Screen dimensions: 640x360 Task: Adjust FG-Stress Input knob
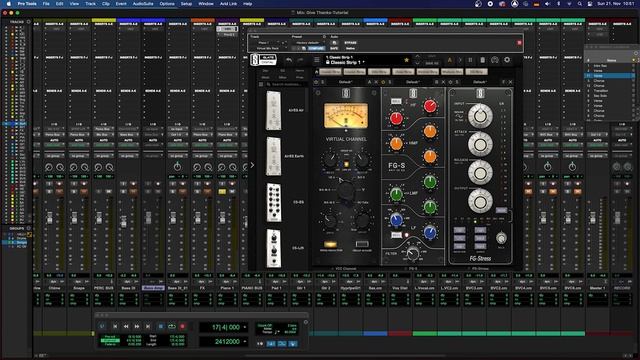coord(480,116)
